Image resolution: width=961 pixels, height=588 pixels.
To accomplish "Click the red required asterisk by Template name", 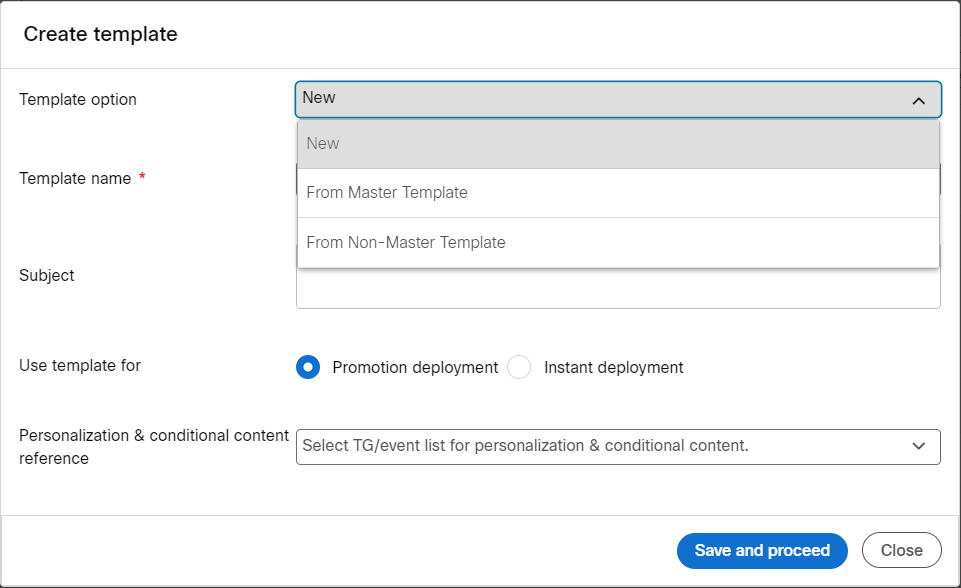I will coord(142,177).
